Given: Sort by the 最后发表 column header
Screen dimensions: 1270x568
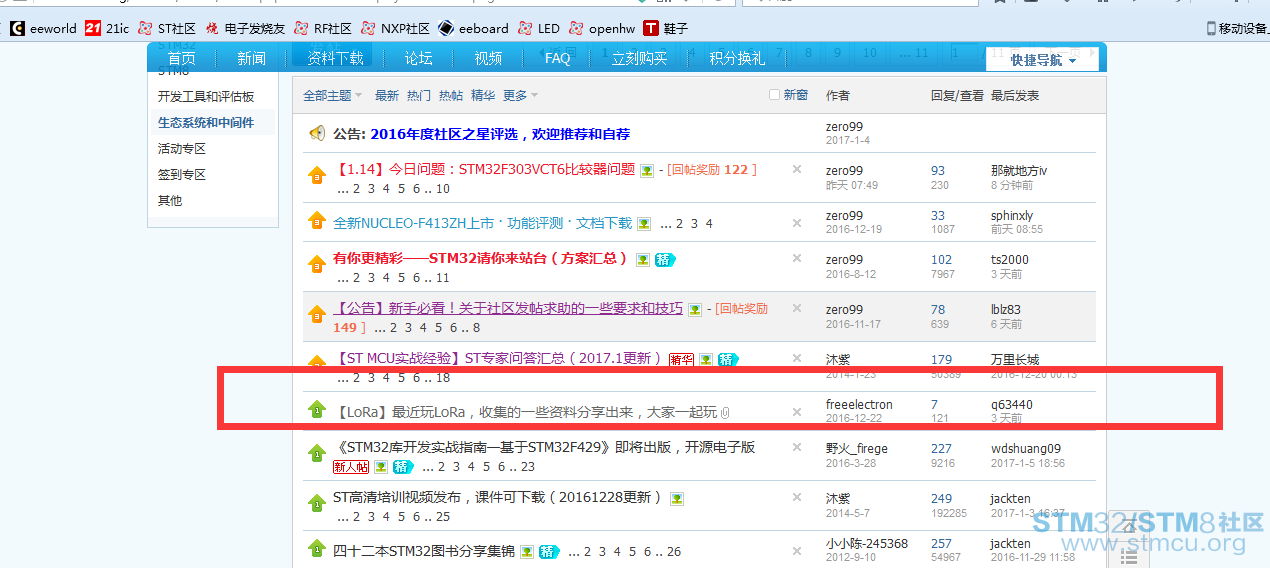Looking at the screenshot, I should 1015,95.
